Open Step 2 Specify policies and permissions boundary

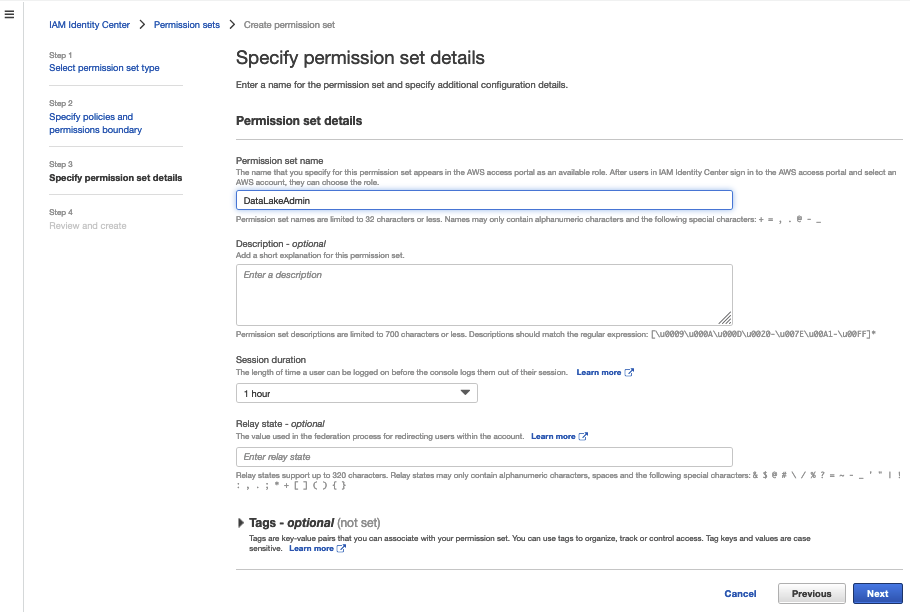click(x=96, y=123)
